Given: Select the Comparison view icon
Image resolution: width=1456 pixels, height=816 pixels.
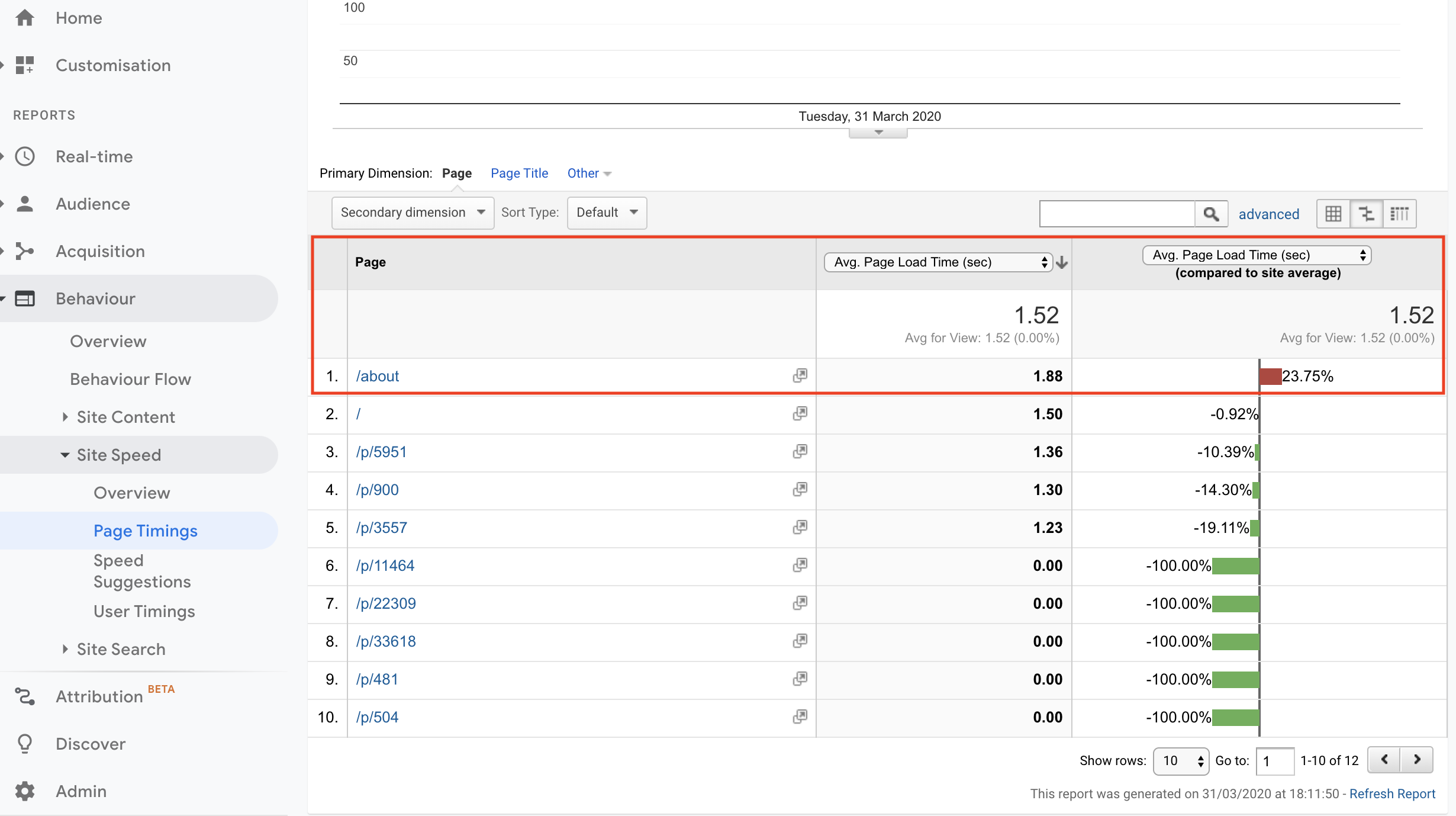Looking at the screenshot, I should (1366, 214).
